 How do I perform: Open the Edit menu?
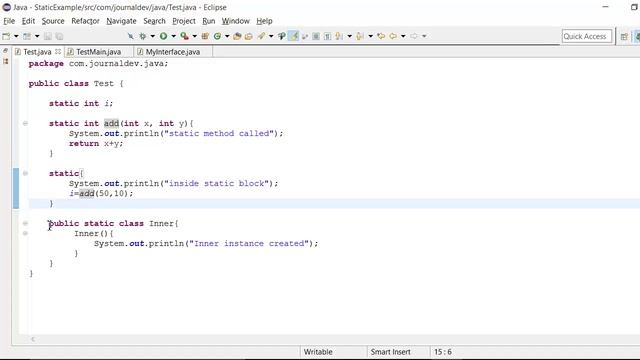point(28,21)
